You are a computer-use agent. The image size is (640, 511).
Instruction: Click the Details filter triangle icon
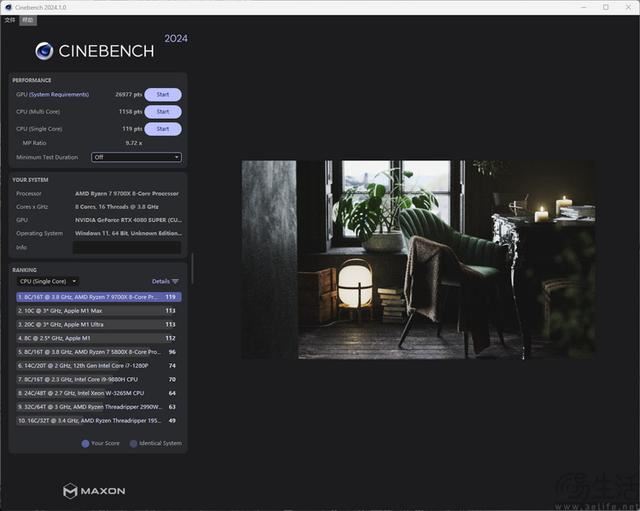(176, 281)
